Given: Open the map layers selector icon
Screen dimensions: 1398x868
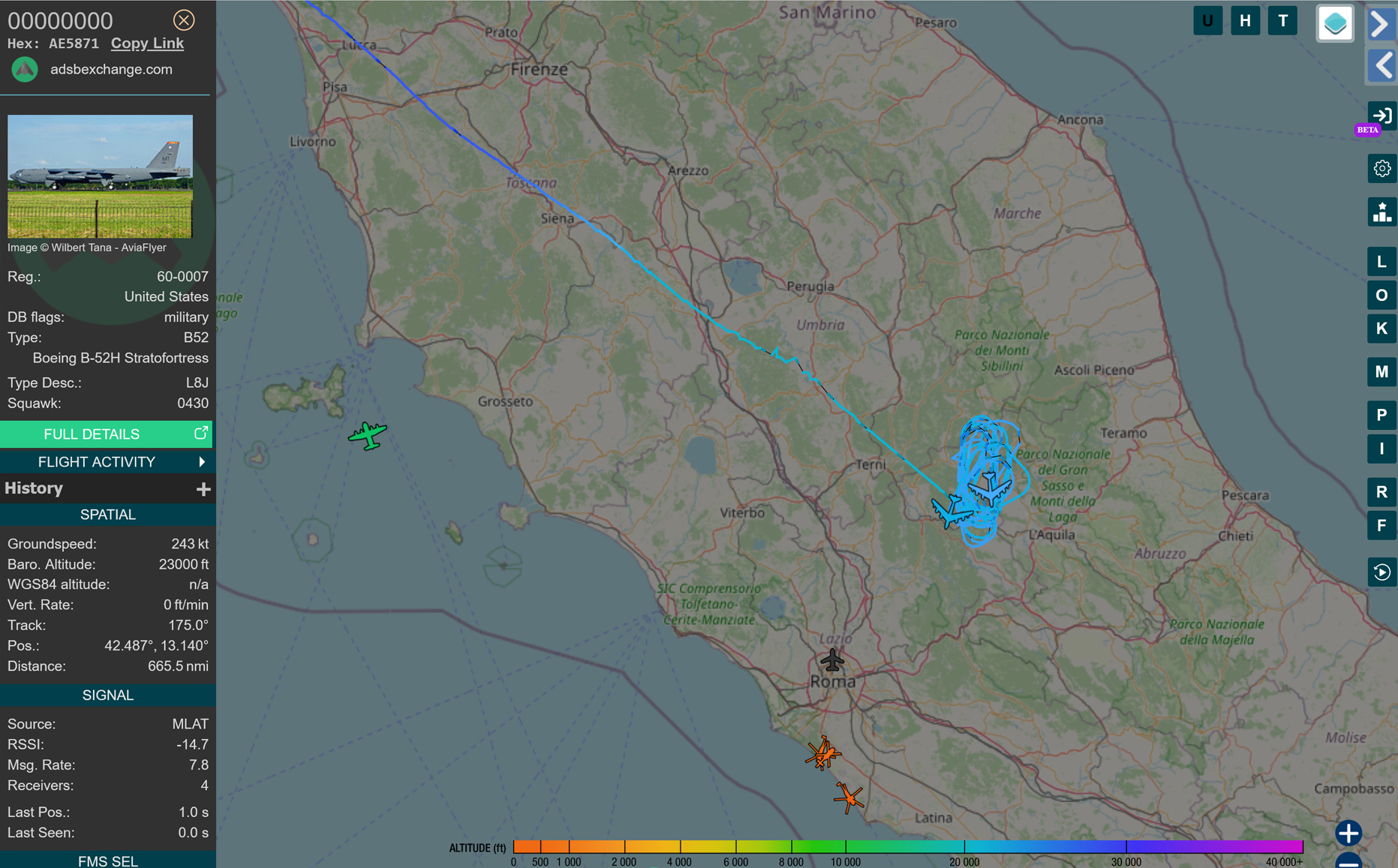Looking at the screenshot, I should tap(1334, 23).
